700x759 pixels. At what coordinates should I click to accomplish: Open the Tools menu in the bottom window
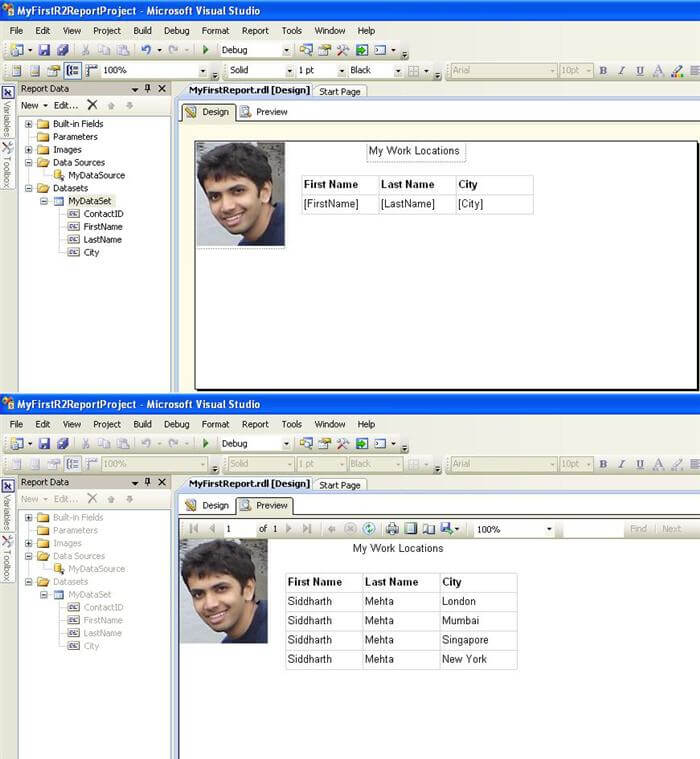coord(291,424)
